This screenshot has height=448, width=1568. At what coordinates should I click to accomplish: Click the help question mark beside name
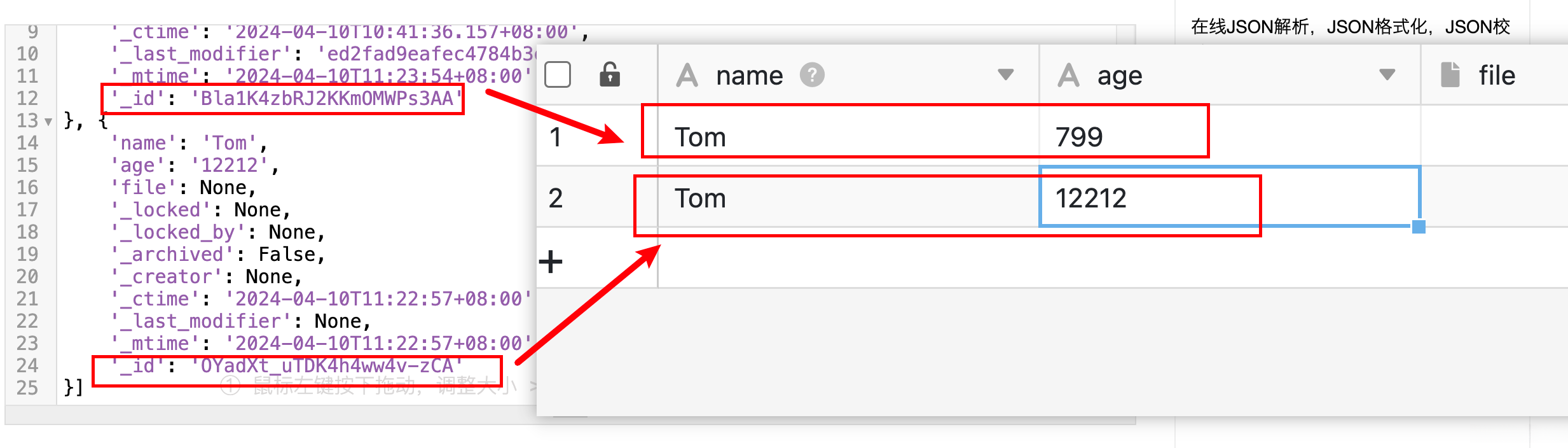point(812,75)
